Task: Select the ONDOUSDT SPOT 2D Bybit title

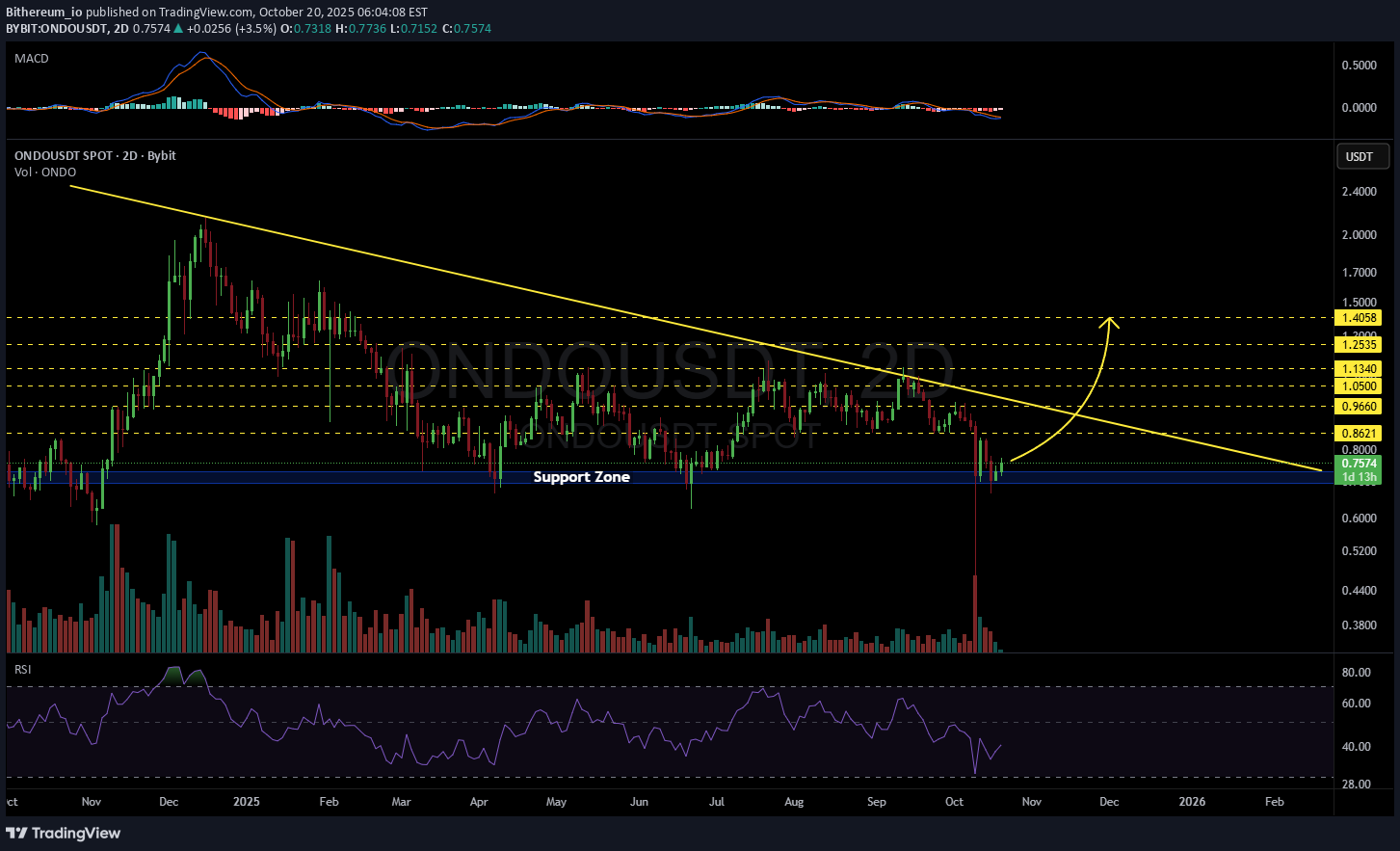Action: tap(95, 155)
